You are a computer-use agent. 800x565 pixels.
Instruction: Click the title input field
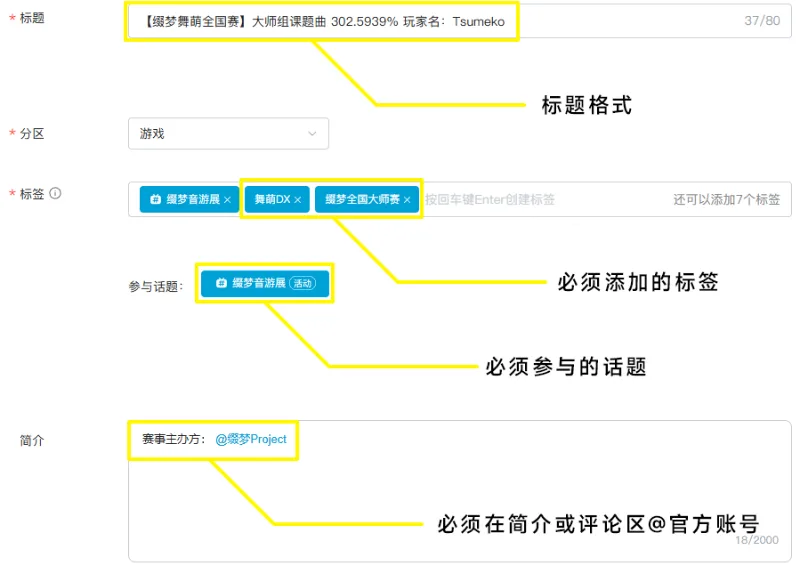(x=459, y=21)
